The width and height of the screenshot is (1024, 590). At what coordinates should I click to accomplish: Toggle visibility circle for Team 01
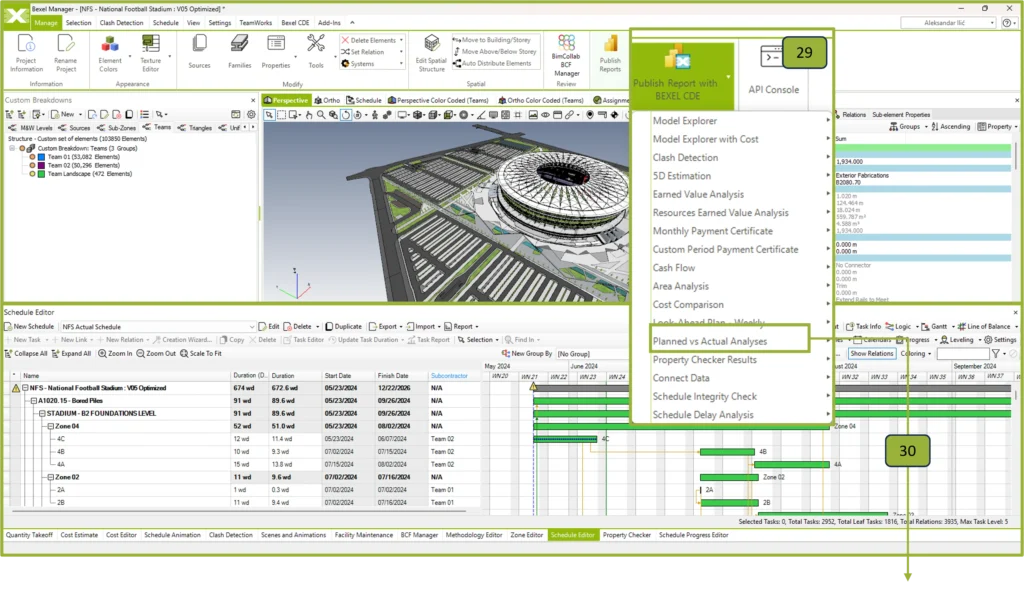click(x=32, y=157)
